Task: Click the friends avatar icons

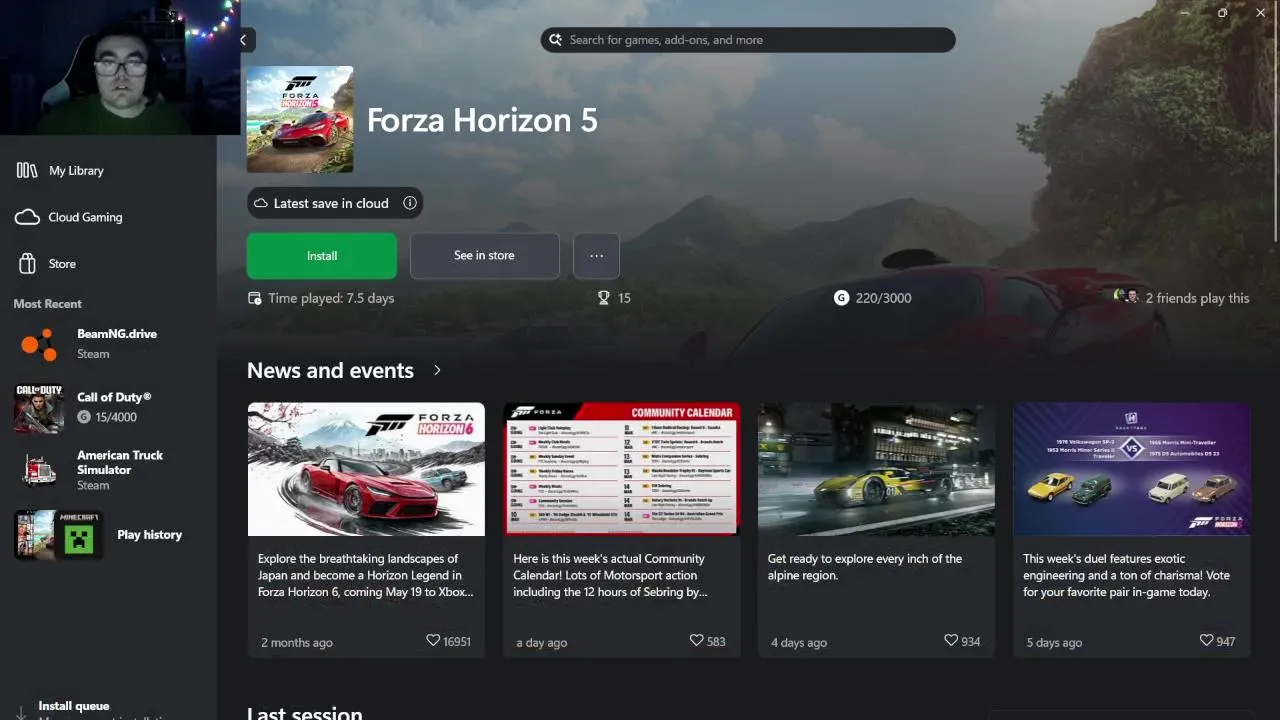Action: (1126, 297)
